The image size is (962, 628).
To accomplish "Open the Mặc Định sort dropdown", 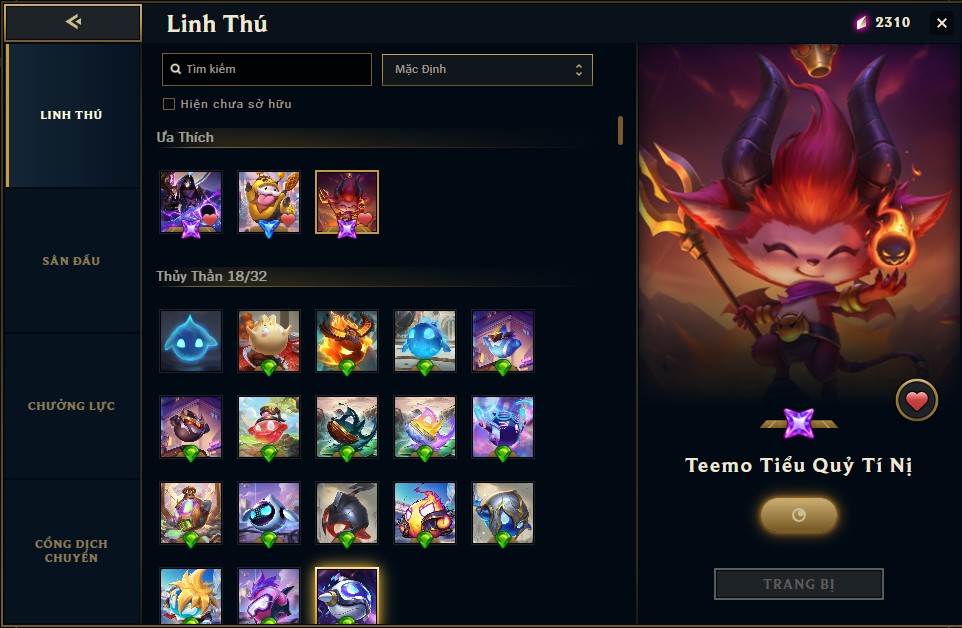I will pos(487,69).
